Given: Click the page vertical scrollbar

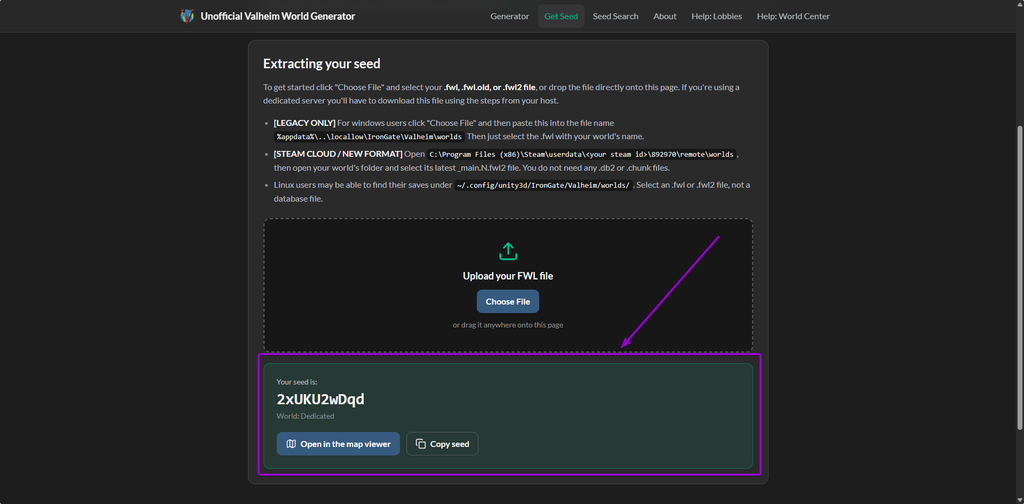Looking at the screenshot, I should click(1019, 277).
